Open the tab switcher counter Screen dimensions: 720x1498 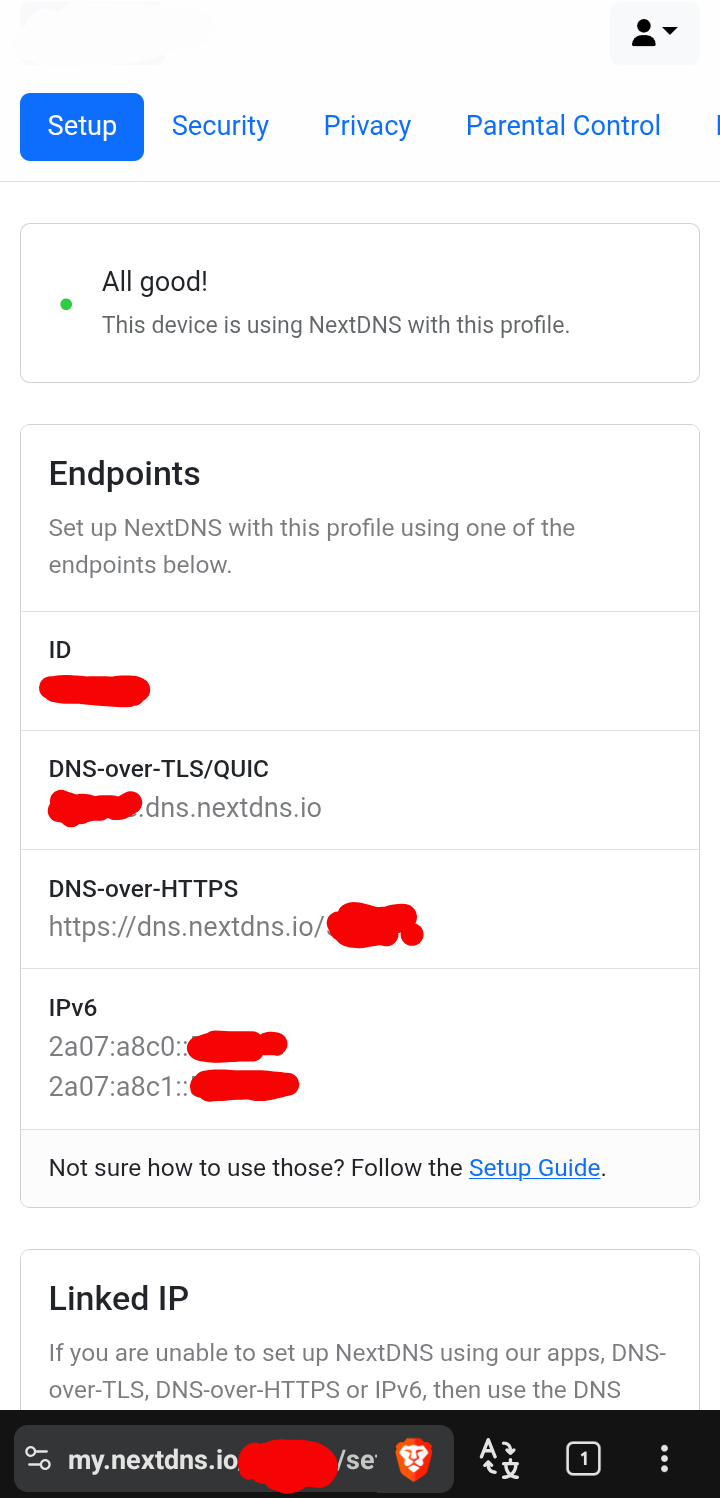click(583, 1459)
